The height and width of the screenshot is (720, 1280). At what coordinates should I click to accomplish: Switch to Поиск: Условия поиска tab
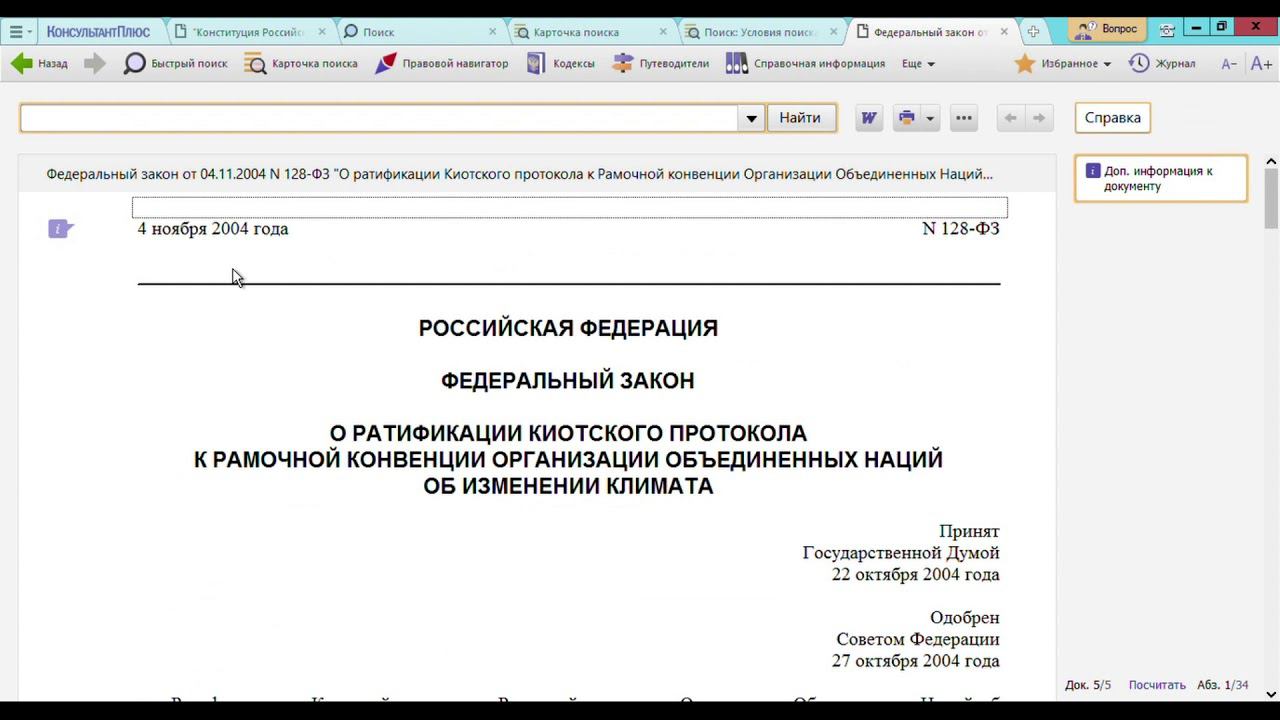[x=760, y=32]
